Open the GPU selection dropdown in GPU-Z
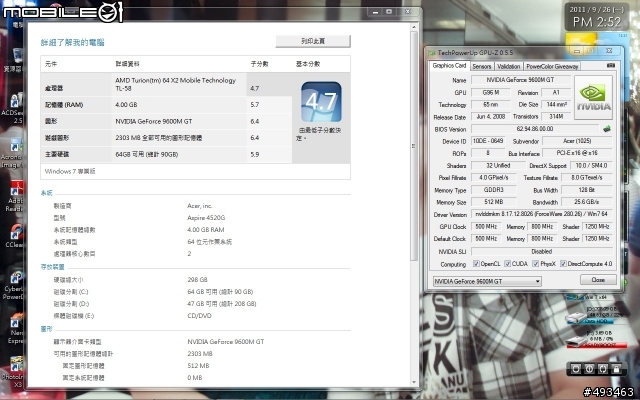The height and width of the screenshot is (400, 640). tap(487, 281)
